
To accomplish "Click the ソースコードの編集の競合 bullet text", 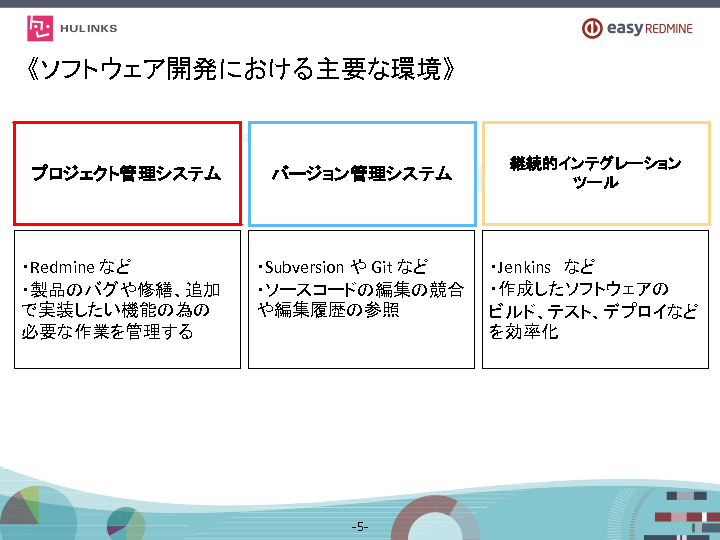I will 362,290.
